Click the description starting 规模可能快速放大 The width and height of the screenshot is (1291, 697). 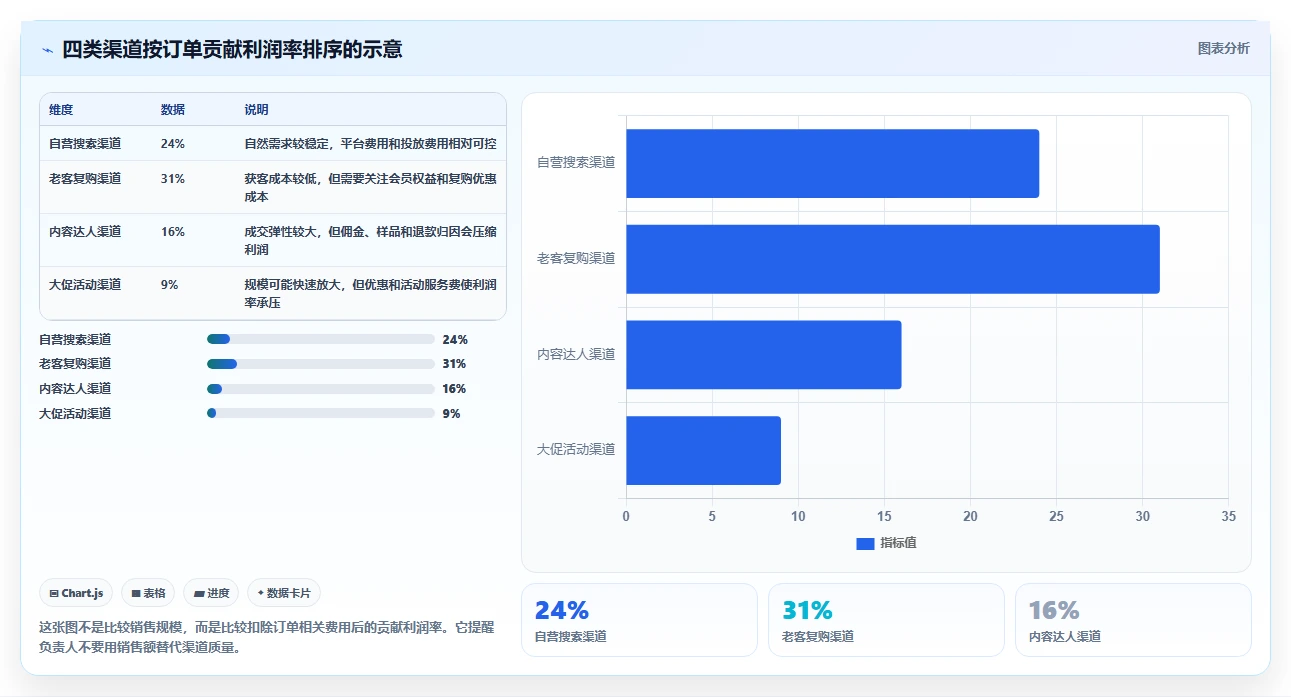click(x=371, y=294)
